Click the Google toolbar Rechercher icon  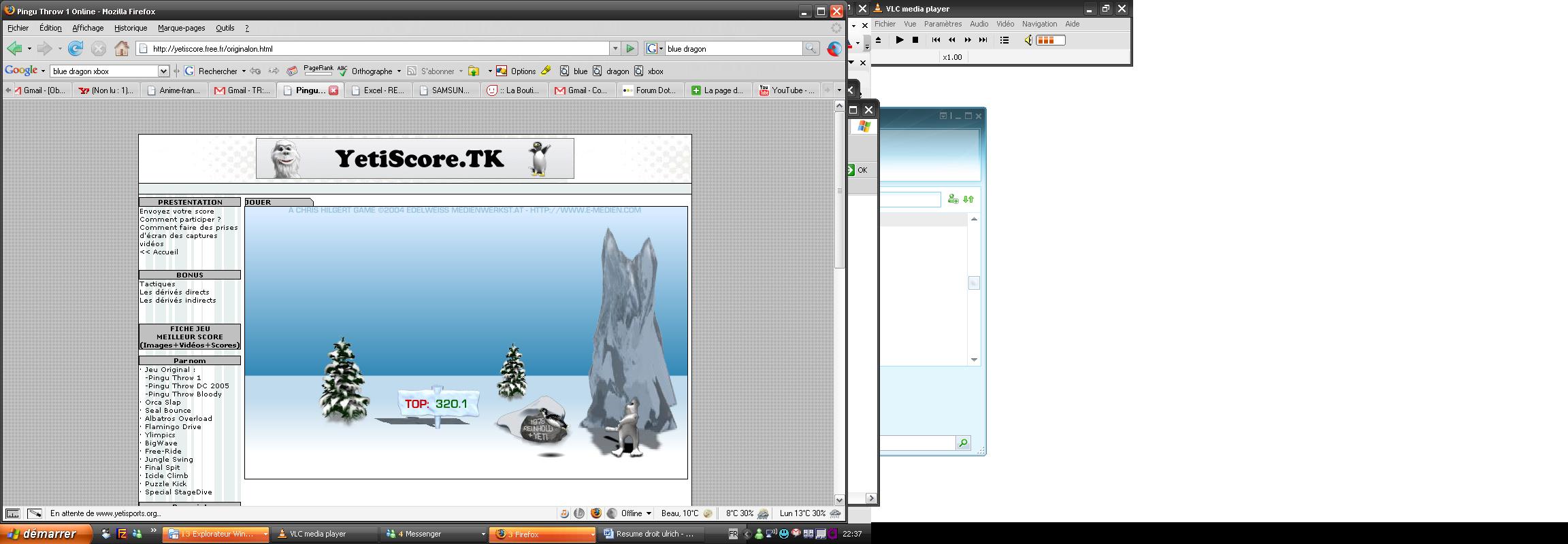click(x=190, y=71)
